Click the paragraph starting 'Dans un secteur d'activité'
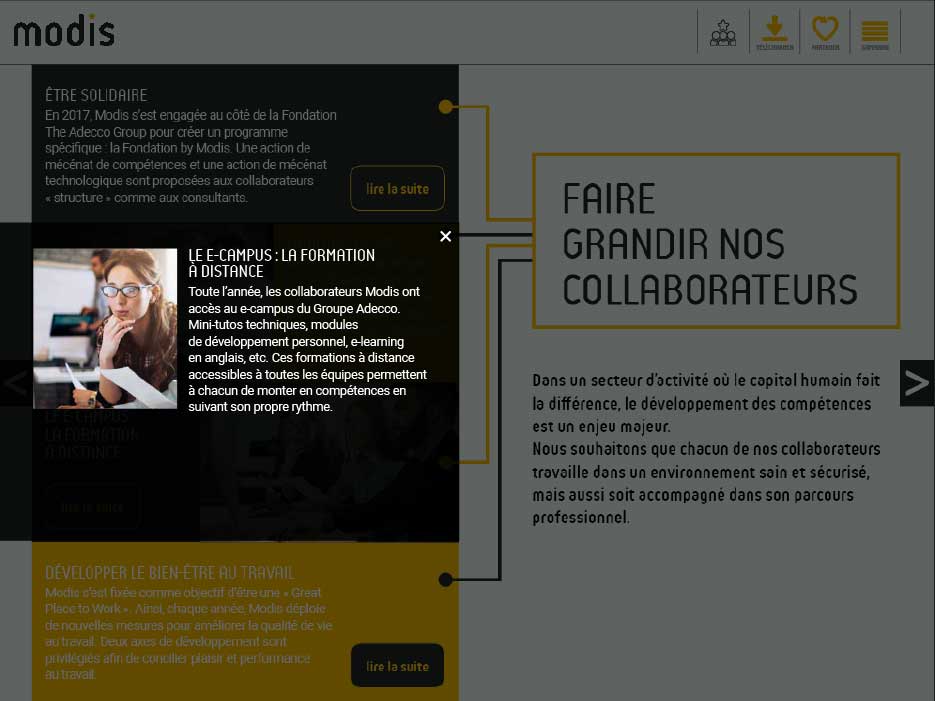 706,449
